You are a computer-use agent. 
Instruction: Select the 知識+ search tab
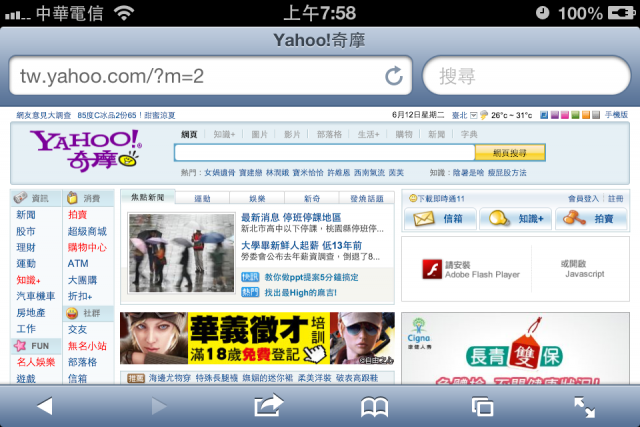pos(224,134)
